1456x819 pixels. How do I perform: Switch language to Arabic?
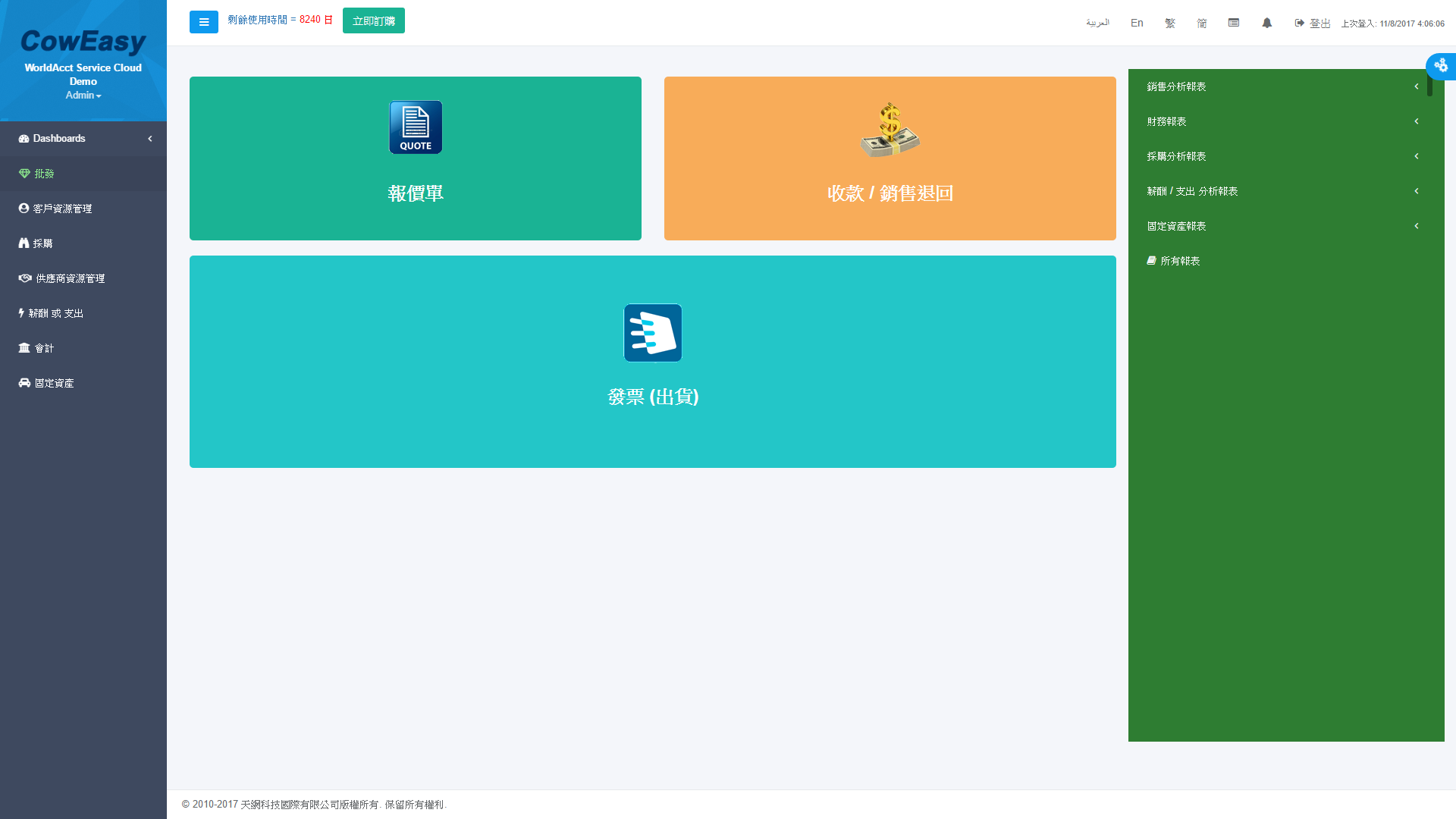click(1097, 23)
